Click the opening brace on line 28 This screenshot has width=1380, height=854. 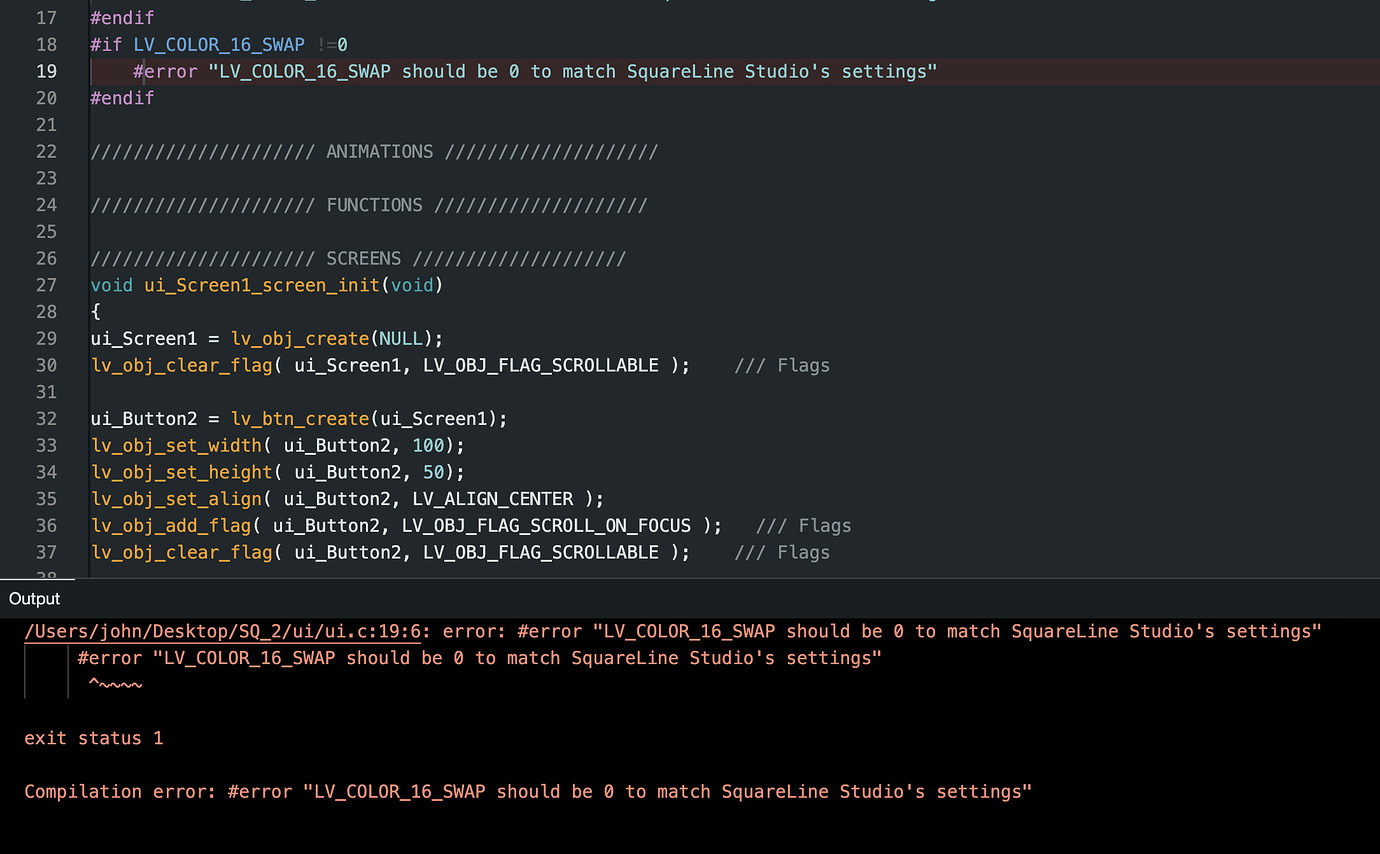tap(96, 312)
